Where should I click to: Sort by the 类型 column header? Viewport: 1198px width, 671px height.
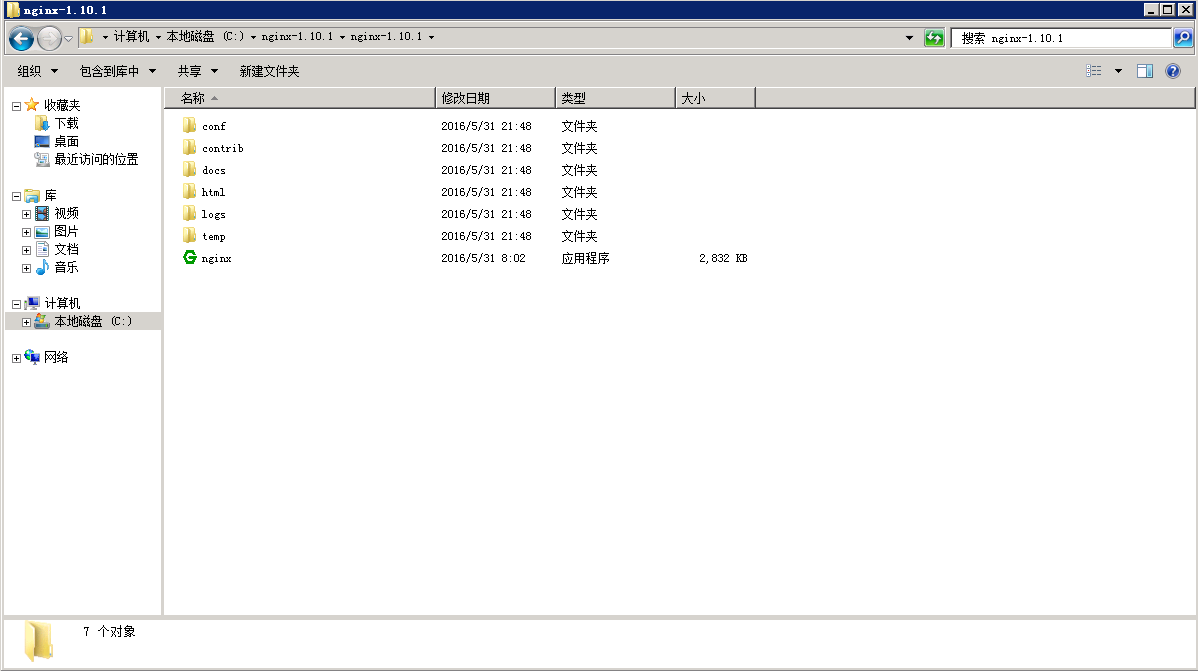click(615, 98)
